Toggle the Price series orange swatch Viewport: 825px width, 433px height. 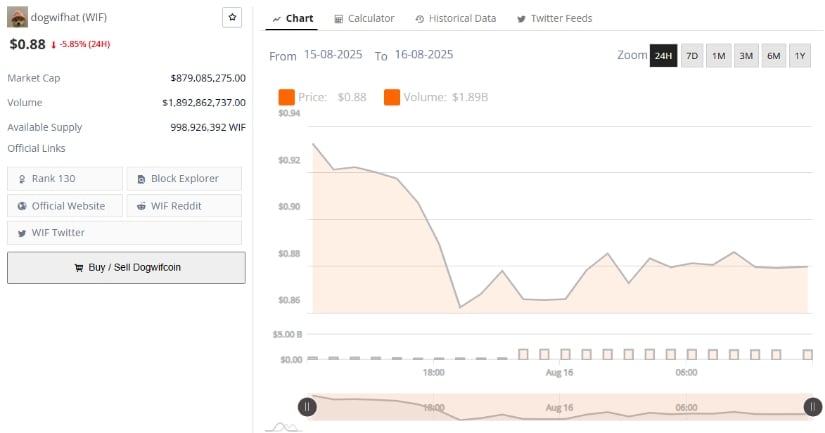[286, 97]
